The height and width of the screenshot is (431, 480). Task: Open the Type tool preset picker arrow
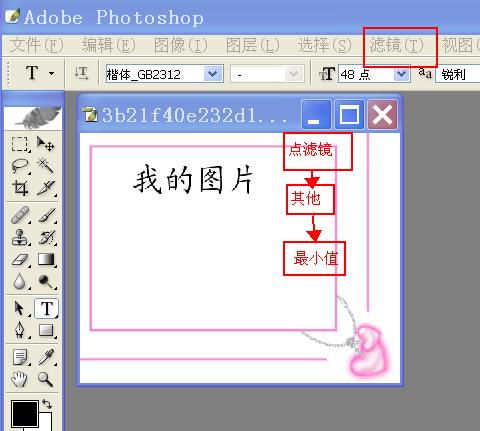point(51,73)
